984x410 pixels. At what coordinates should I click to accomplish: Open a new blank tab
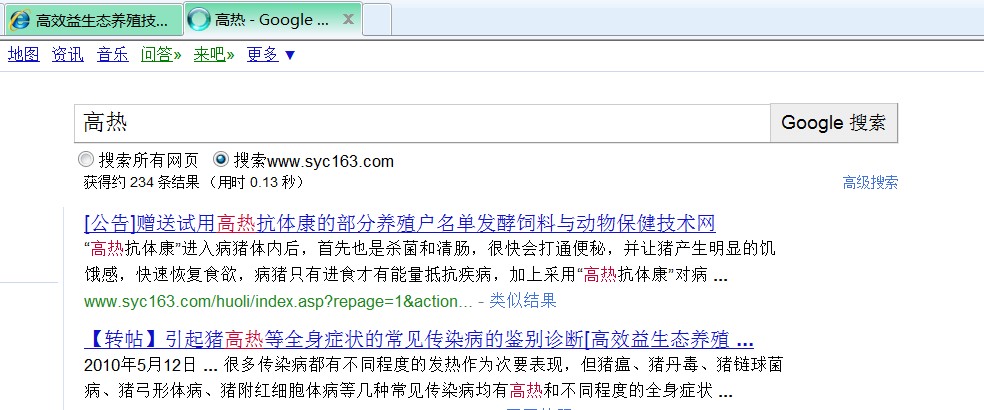pyautogui.click(x=376, y=19)
